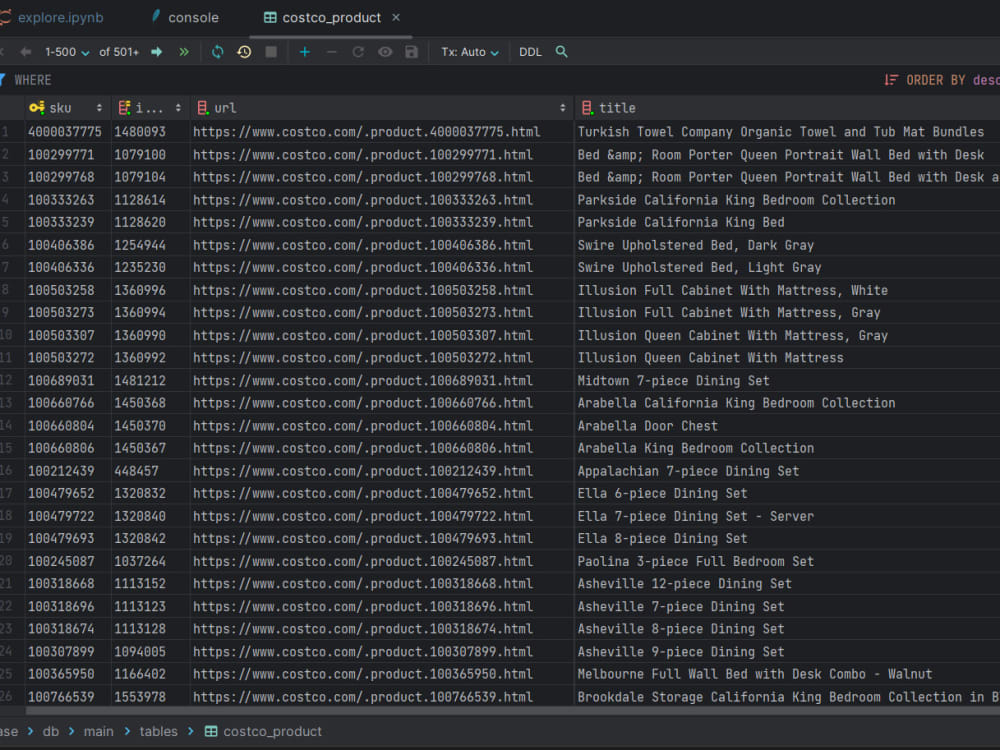Open the query history clock icon
The height and width of the screenshot is (750, 1000).
coord(244,52)
